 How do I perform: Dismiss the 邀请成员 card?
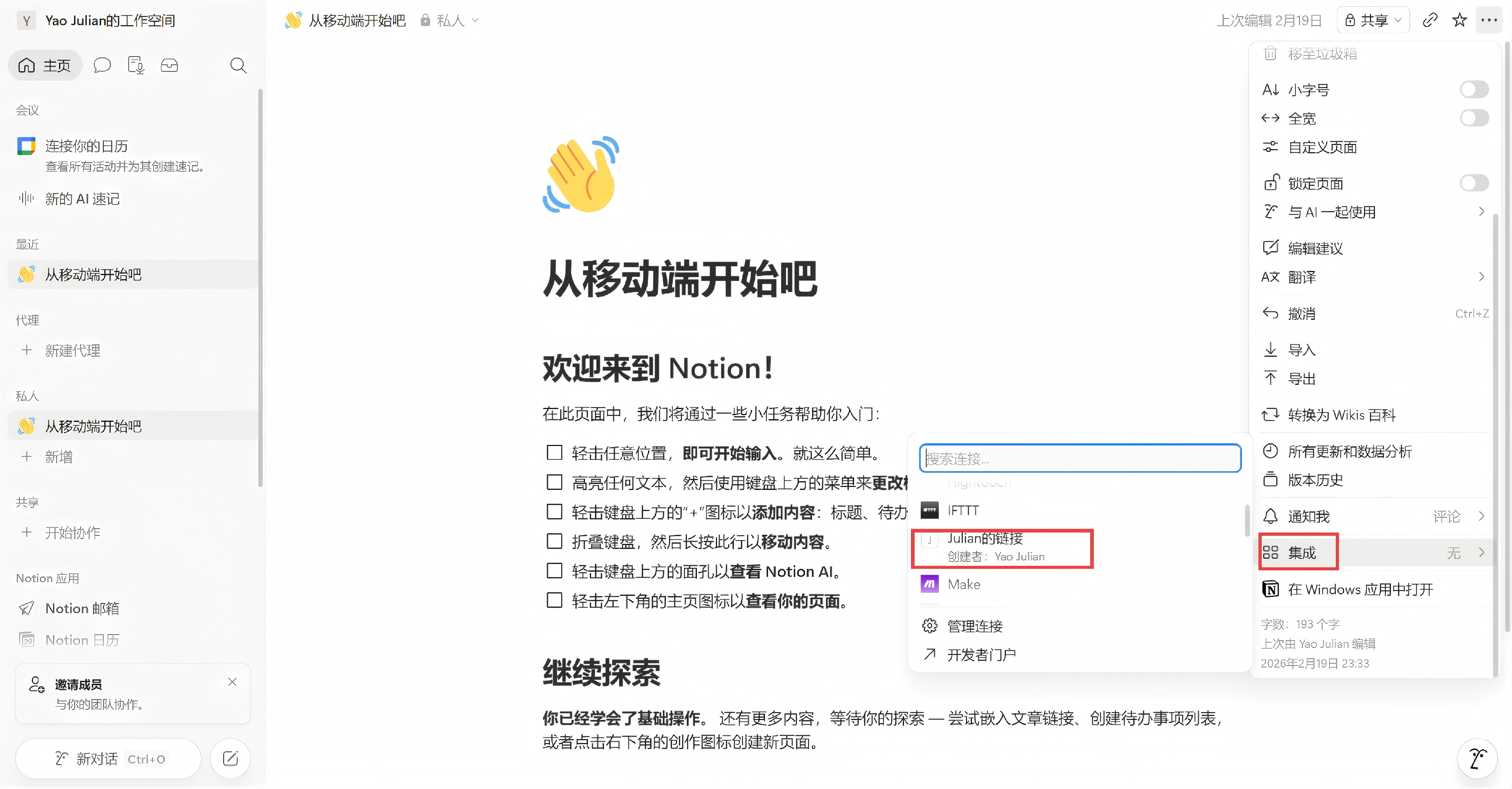[x=233, y=682]
